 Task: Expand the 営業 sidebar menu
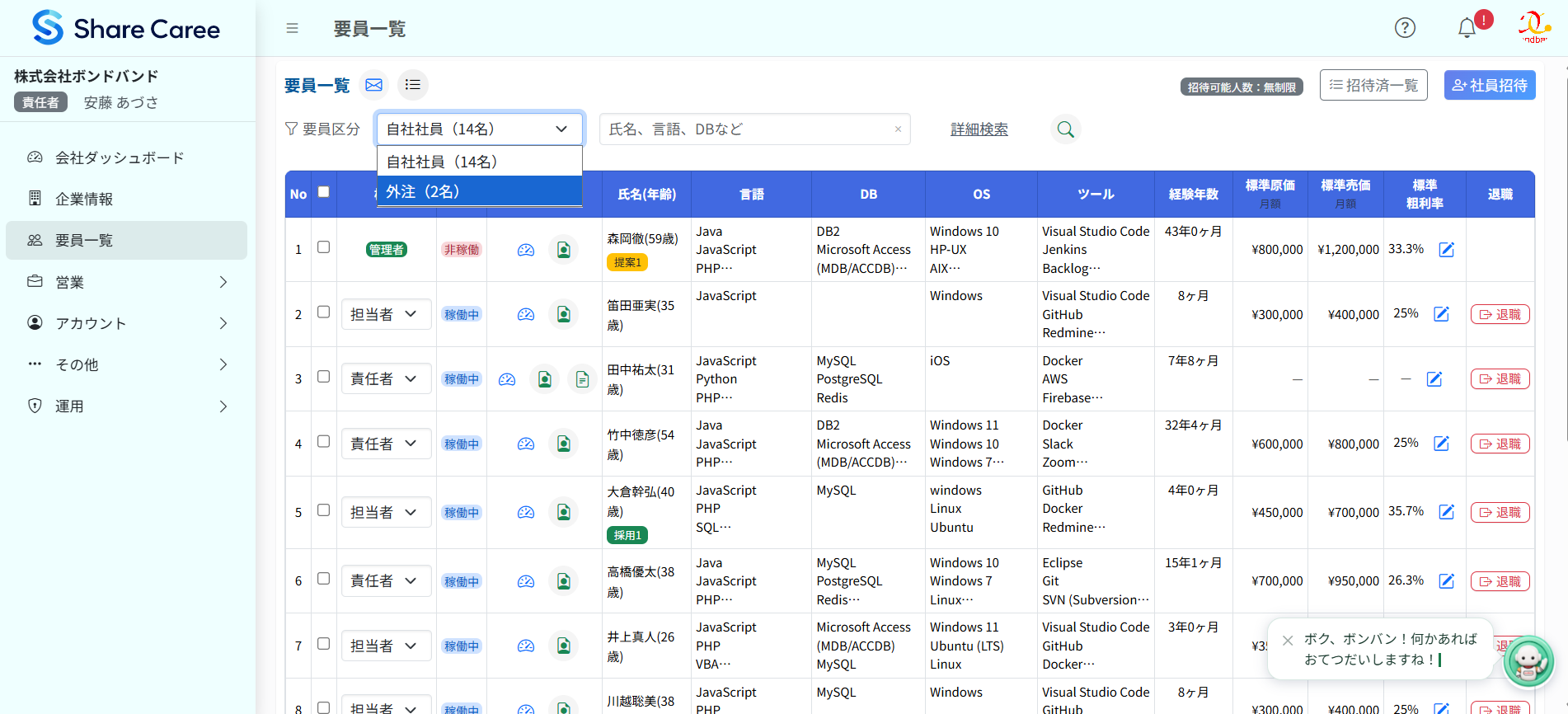tap(126, 282)
